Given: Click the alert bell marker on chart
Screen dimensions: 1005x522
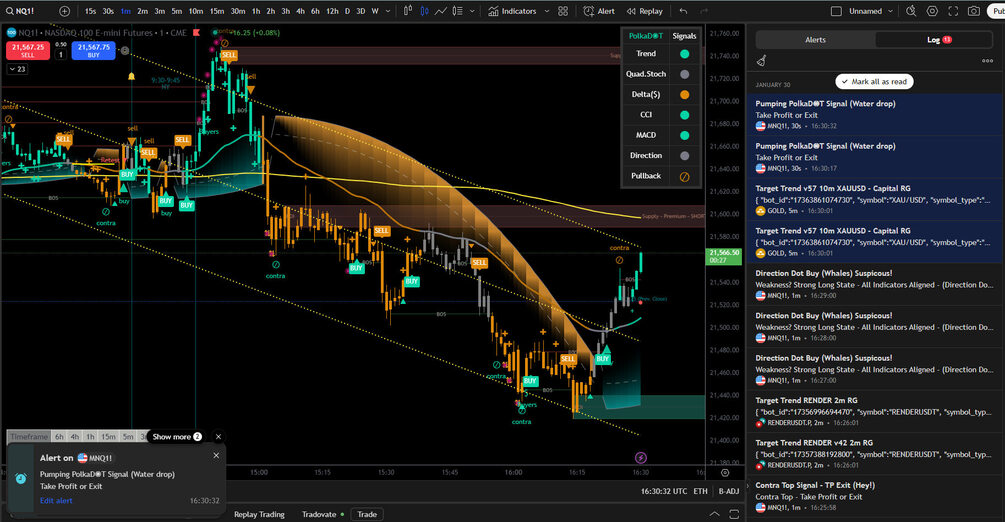Looking at the screenshot, I should point(131,76).
